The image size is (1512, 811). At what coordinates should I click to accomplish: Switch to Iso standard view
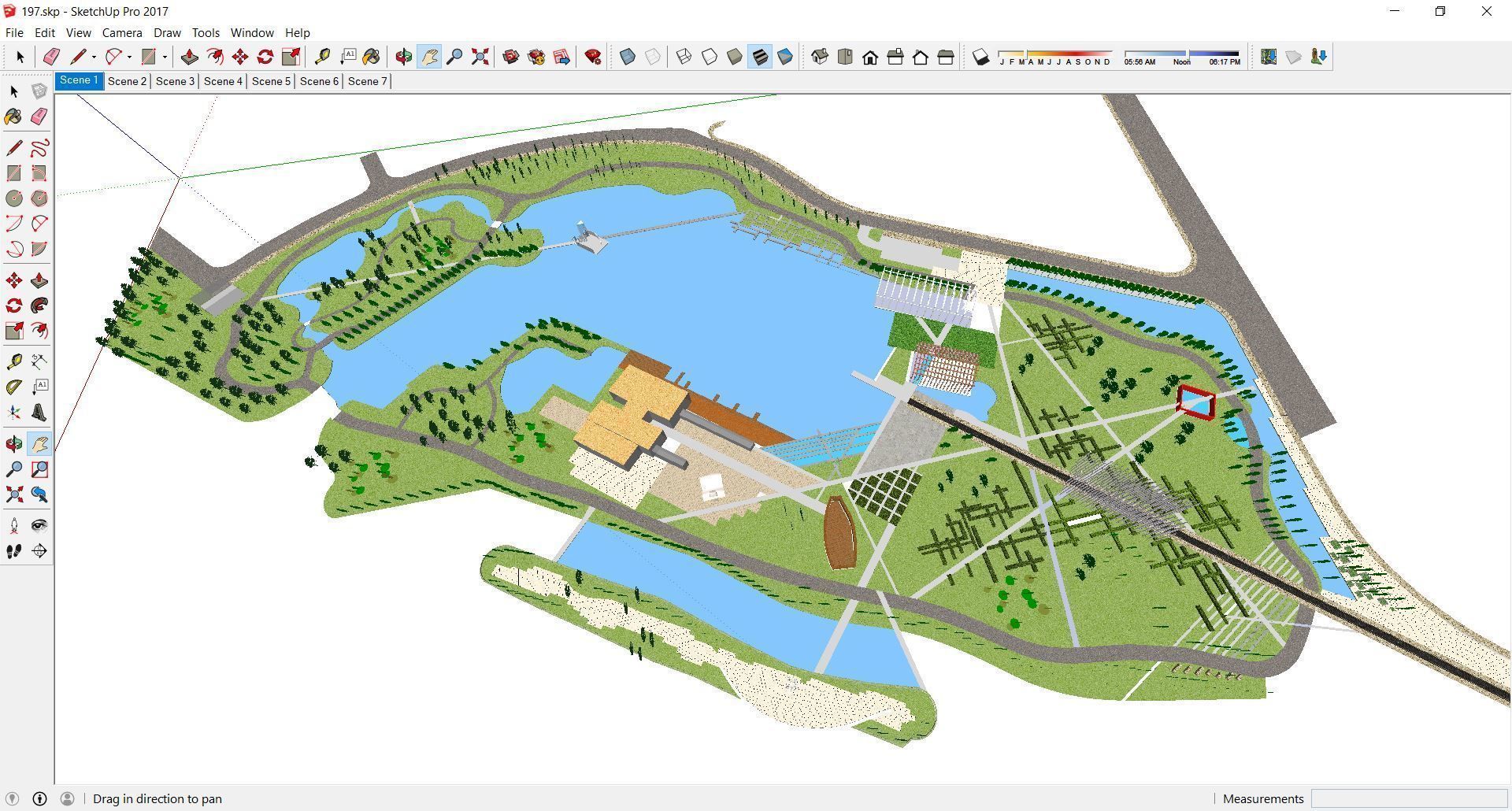pyautogui.click(x=820, y=57)
